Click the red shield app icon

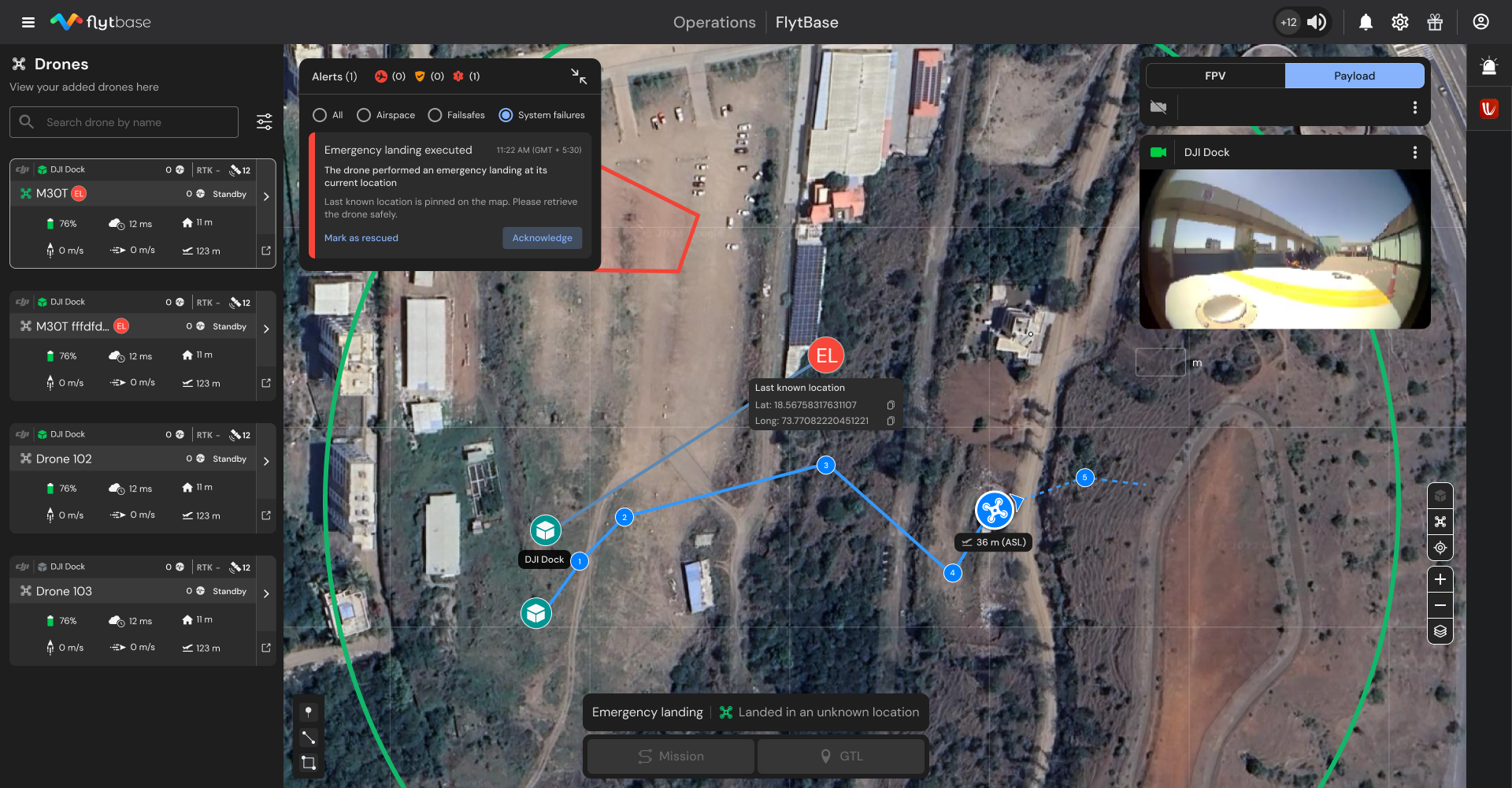coord(1488,109)
